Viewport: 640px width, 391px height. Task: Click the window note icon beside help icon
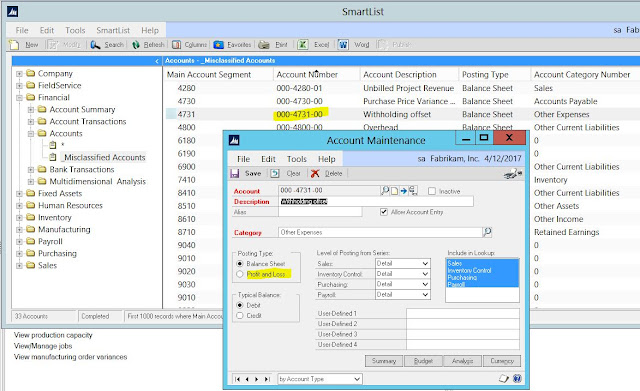[504, 379]
